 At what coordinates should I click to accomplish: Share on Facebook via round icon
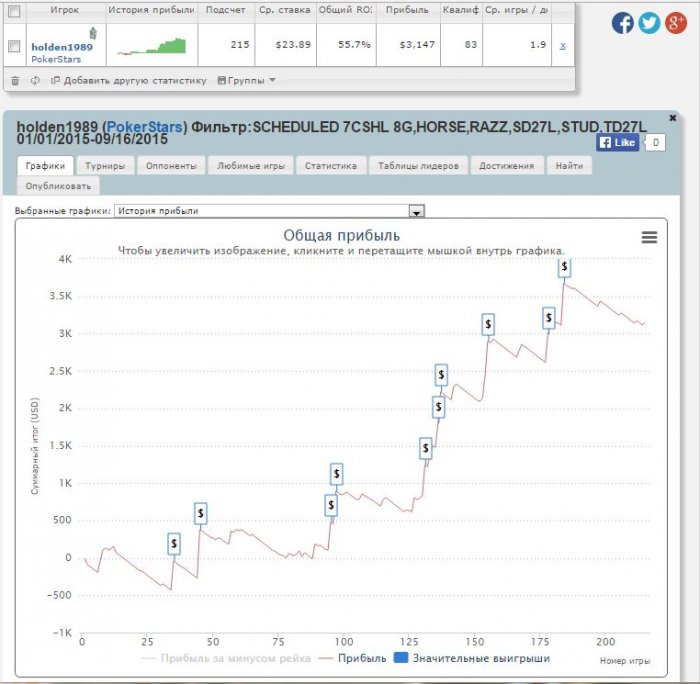(x=622, y=23)
